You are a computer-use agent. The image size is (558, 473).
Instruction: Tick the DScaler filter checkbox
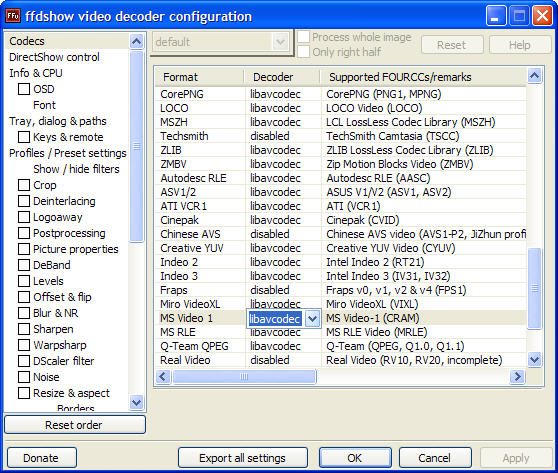coord(24,361)
